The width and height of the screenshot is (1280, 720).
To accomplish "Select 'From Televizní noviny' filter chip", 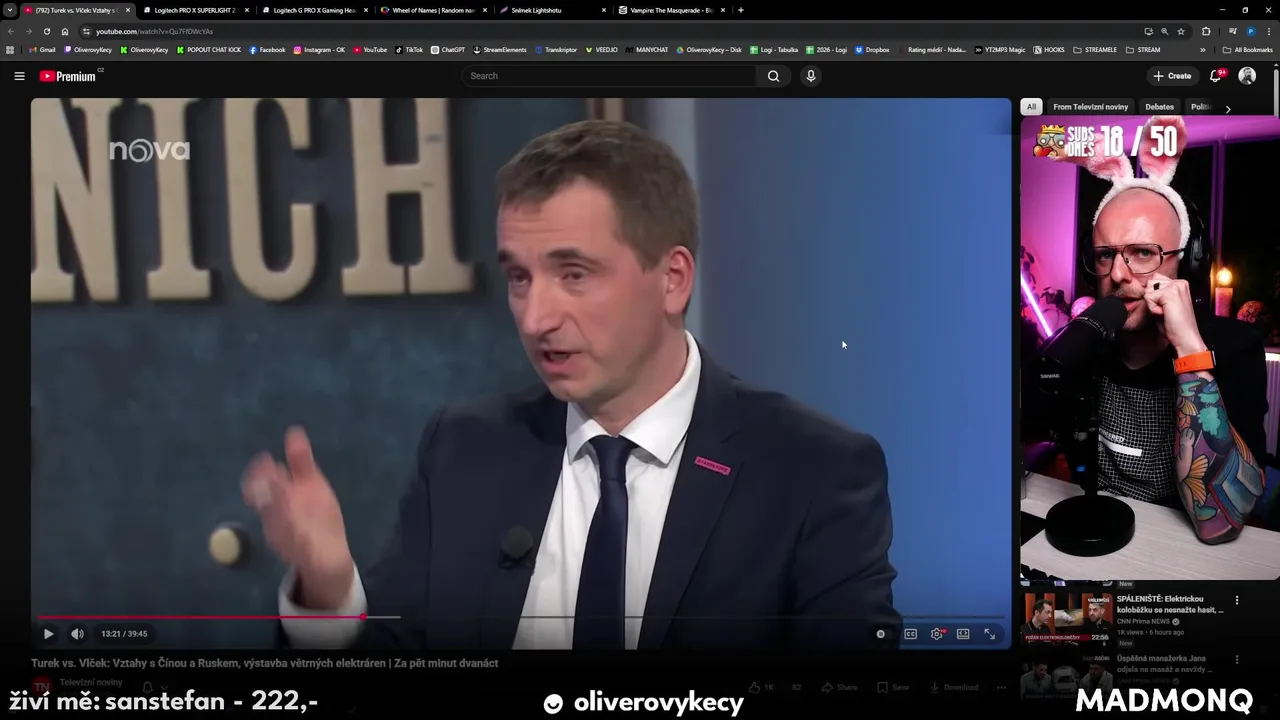I will pos(1090,107).
